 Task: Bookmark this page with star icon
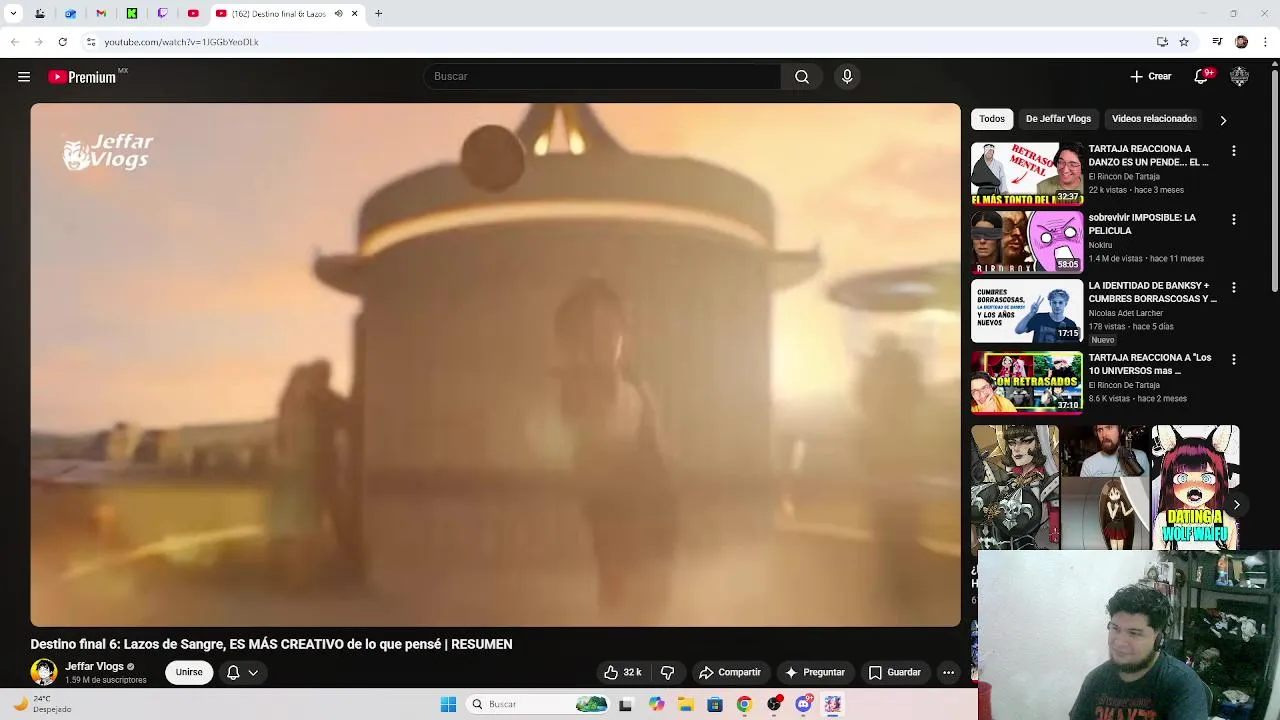(1184, 42)
